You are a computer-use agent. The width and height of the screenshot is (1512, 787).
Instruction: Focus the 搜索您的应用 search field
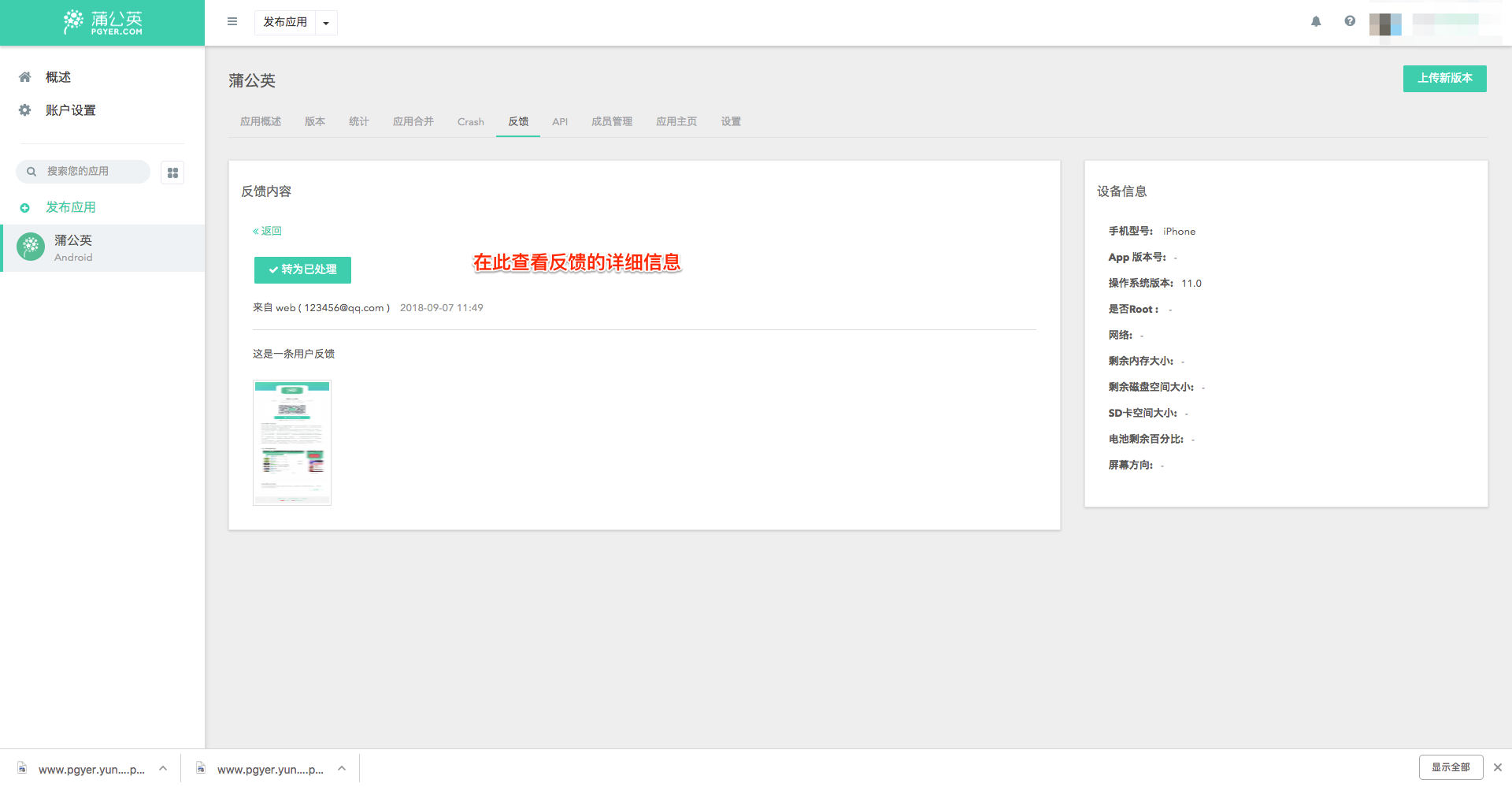tap(83, 172)
